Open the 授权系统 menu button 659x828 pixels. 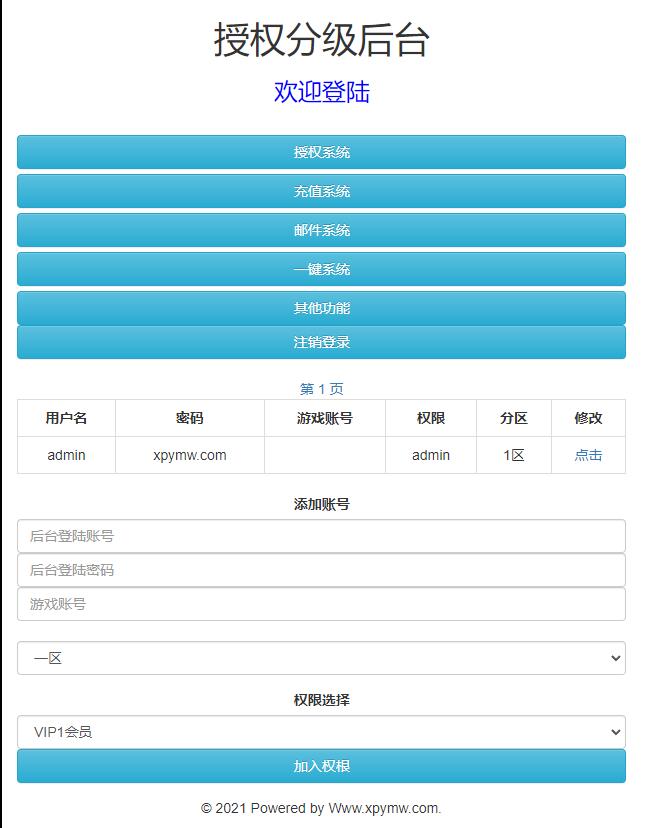pyautogui.click(x=321, y=152)
